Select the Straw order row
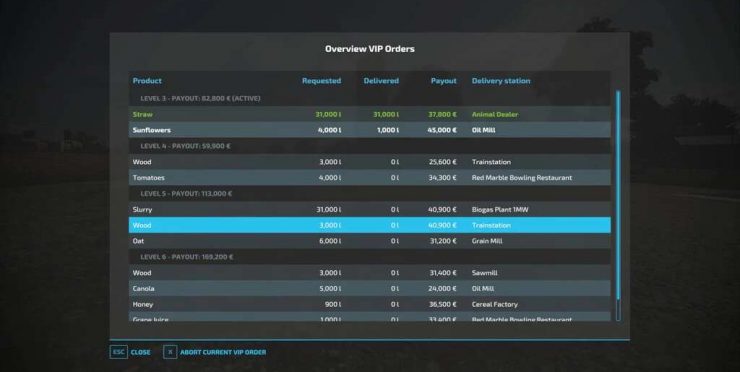 pos(370,114)
